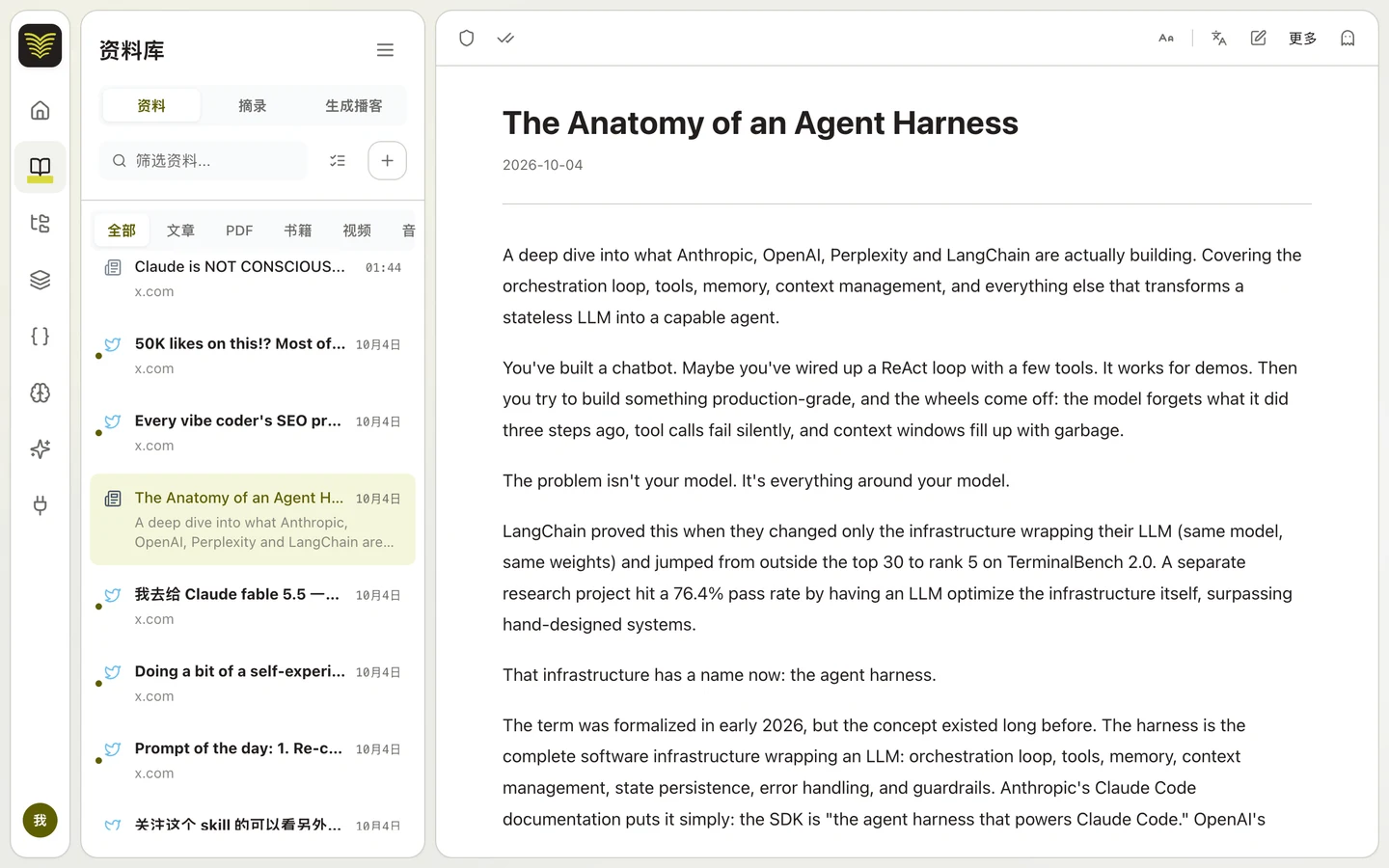The image size is (1389, 868).
Task: Select the 文章 filter tab
Action: click(x=180, y=231)
